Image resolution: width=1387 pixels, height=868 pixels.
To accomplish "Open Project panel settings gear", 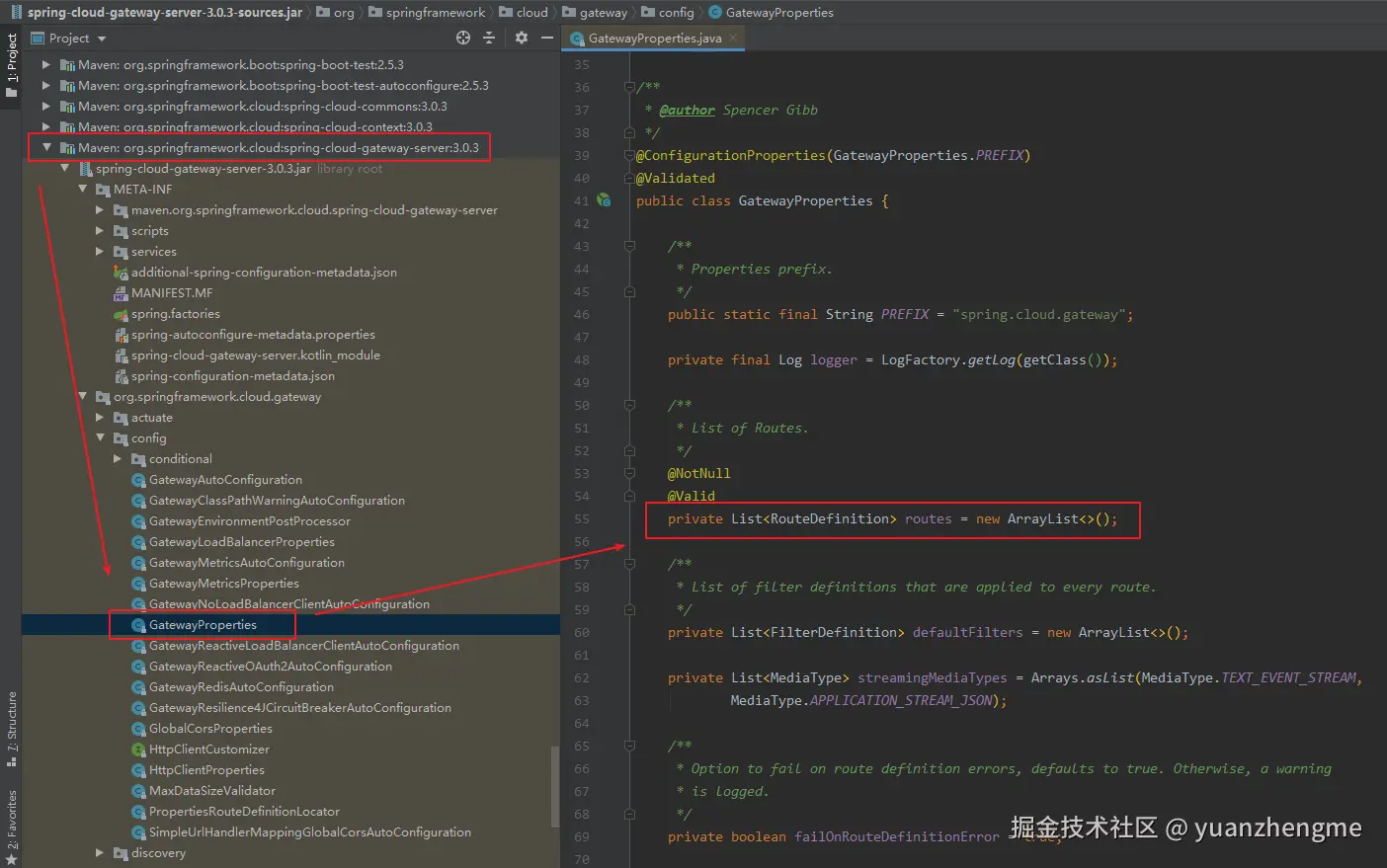I will point(522,38).
